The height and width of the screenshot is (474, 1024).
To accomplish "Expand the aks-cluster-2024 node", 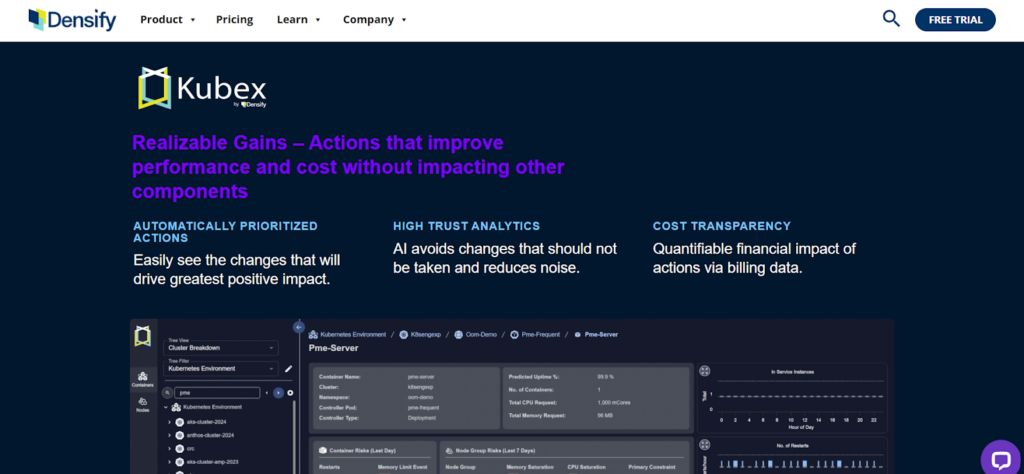I will (x=170, y=422).
